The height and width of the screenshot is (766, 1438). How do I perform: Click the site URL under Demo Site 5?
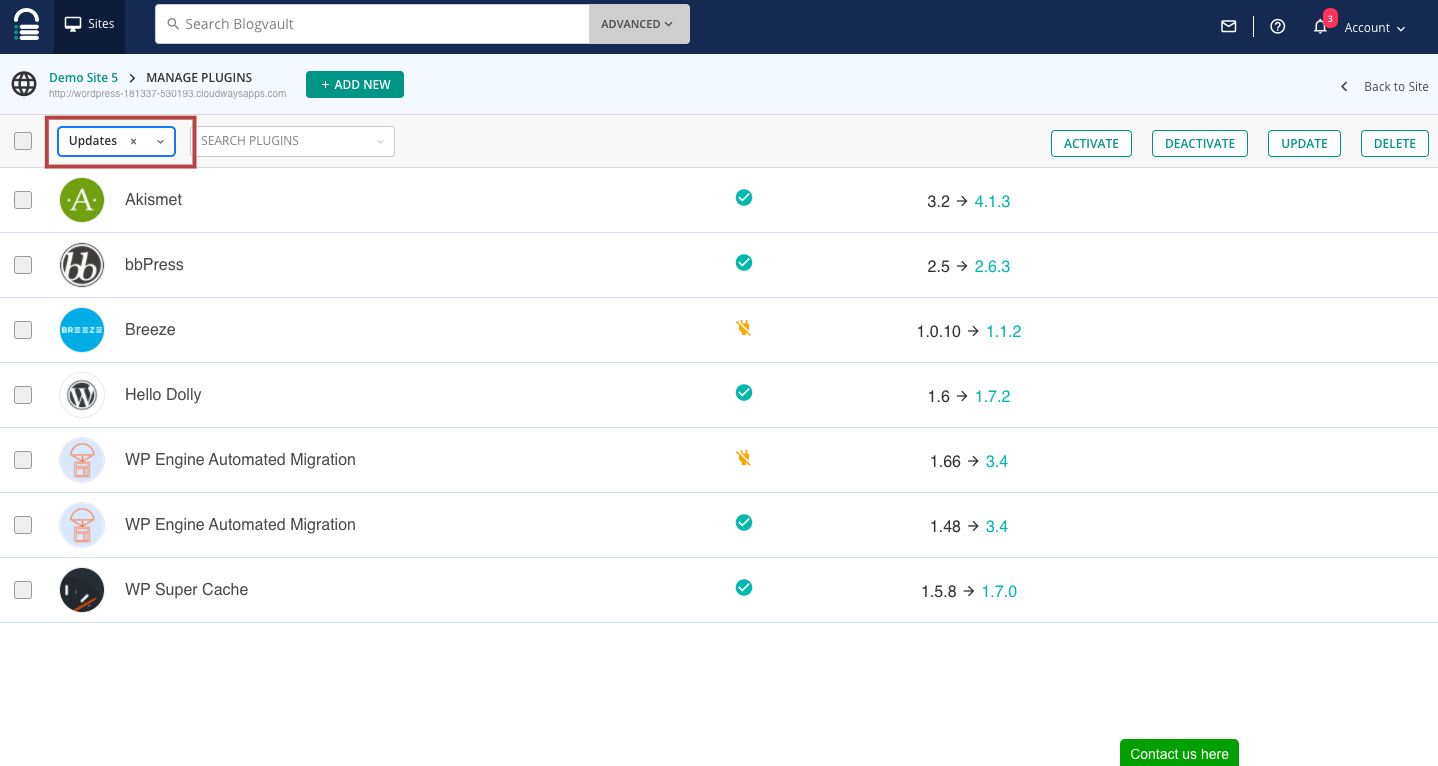tap(167, 93)
